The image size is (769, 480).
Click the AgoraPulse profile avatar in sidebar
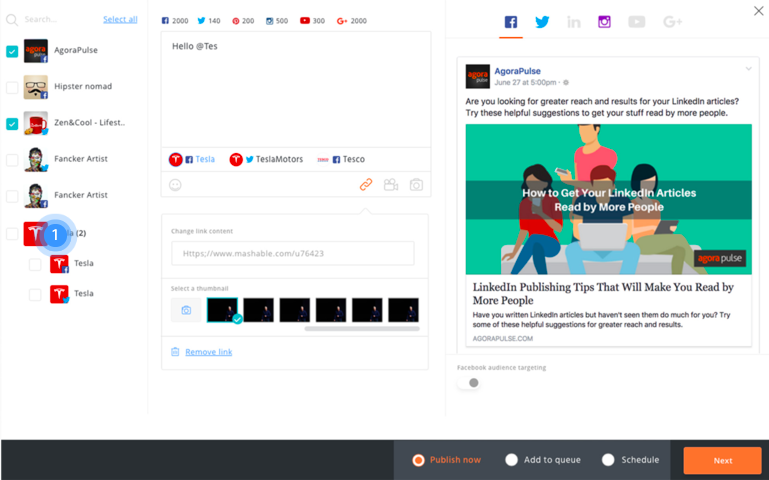pyautogui.click(x=36, y=51)
